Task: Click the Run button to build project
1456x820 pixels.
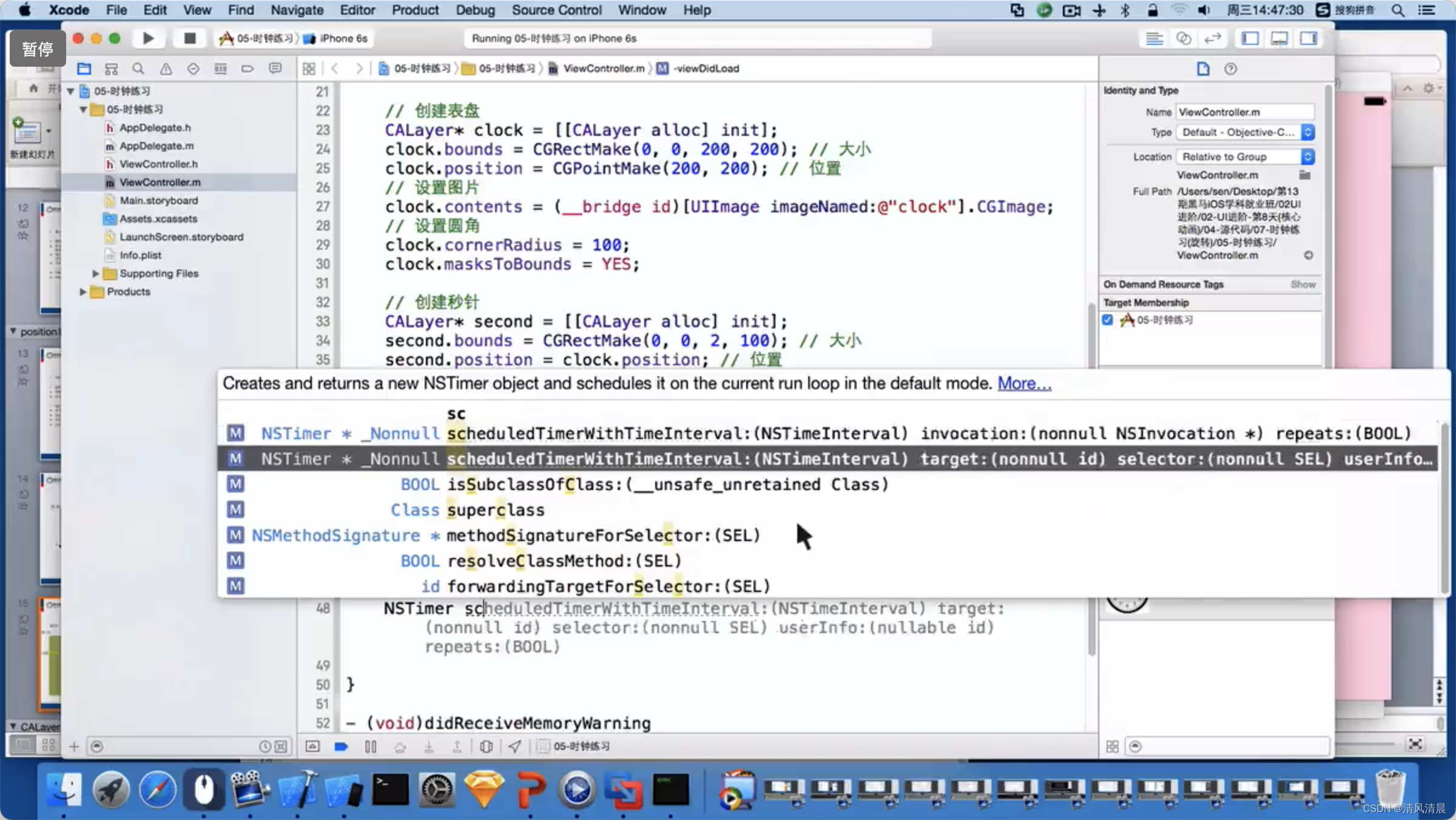Action: point(148,37)
